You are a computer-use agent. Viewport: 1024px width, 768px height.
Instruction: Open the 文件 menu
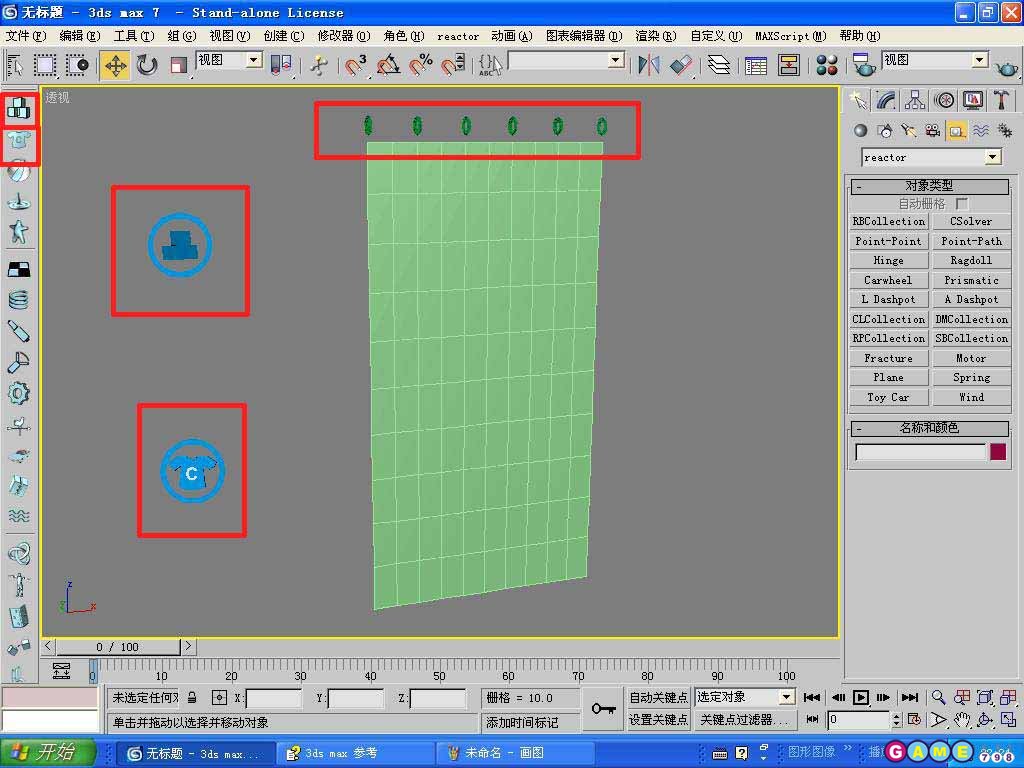(x=26, y=36)
